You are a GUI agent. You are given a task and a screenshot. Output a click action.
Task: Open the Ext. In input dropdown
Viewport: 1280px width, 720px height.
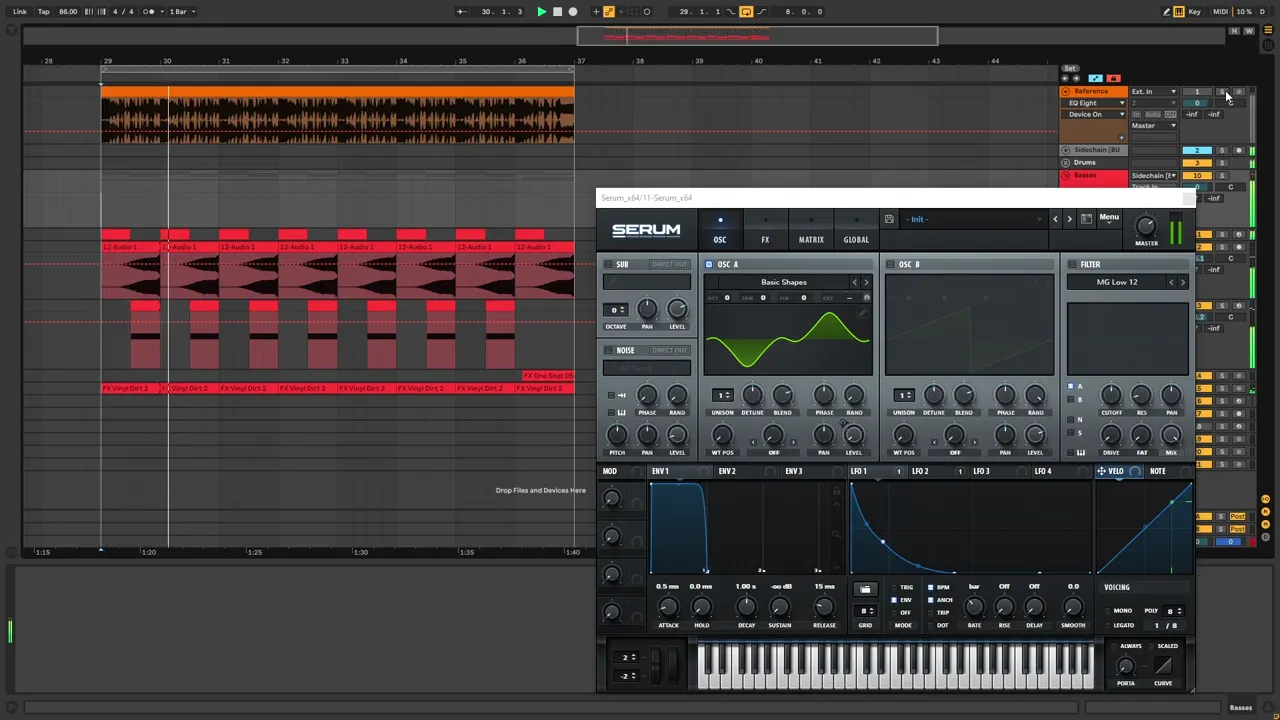(x=1154, y=92)
